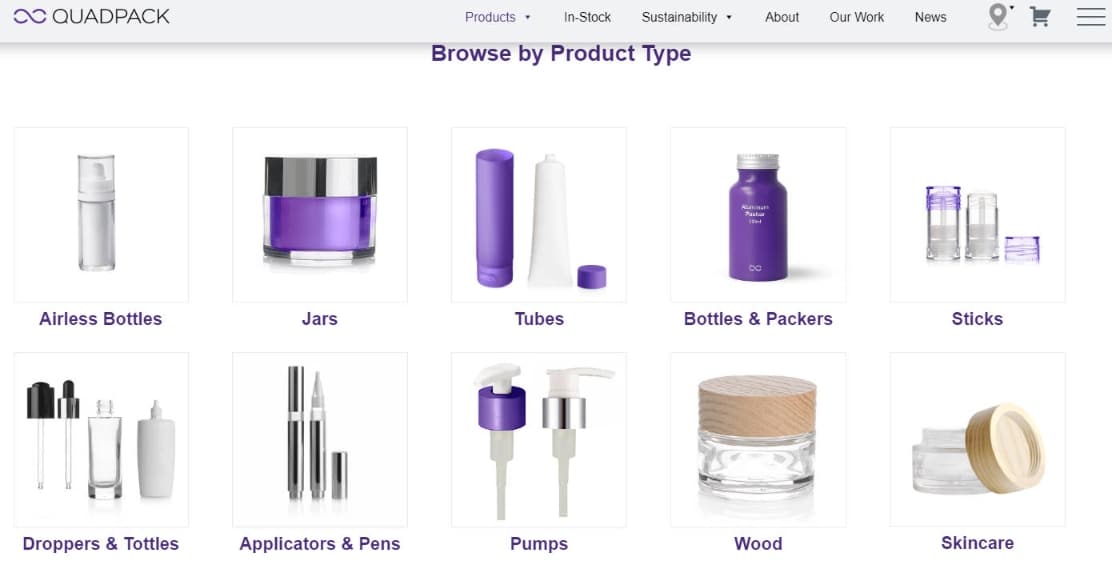Screen dimensions: 1112x573
Task: Click the Applicators & Pens link
Action: [x=320, y=544]
